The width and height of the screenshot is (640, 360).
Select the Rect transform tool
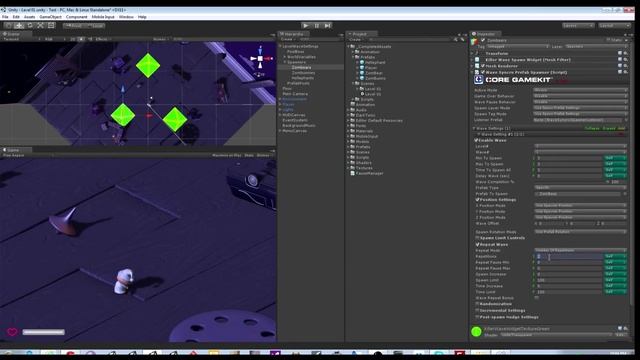[51, 26]
